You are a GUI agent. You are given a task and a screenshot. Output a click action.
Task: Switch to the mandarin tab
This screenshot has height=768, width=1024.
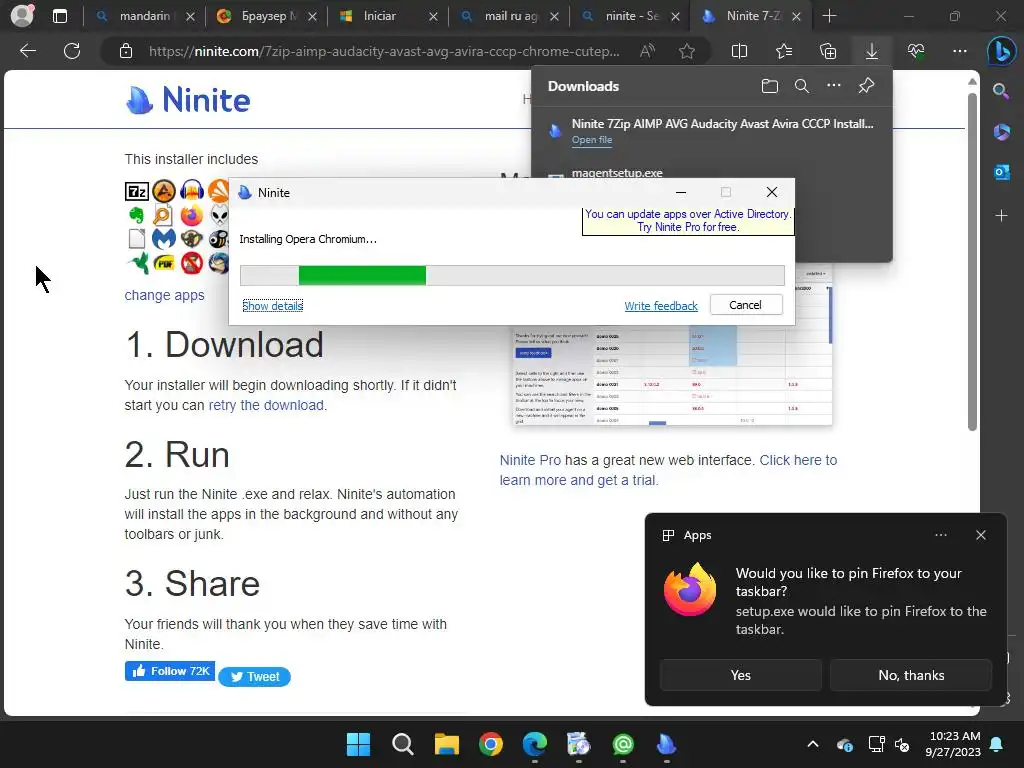144,16
